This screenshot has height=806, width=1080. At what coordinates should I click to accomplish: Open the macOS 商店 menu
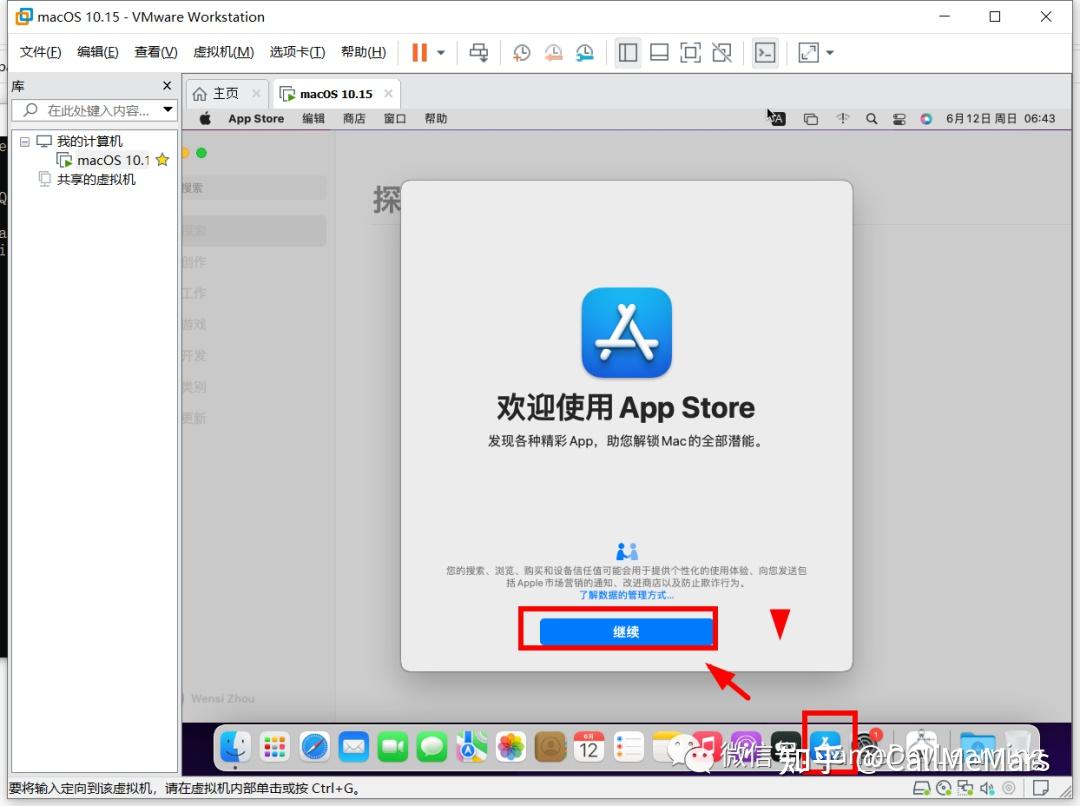354,118
